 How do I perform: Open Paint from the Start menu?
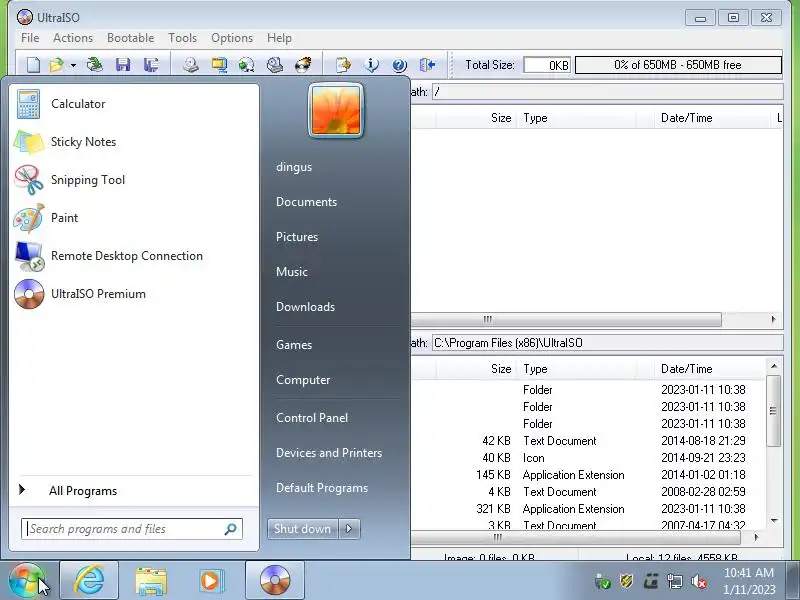134,218
